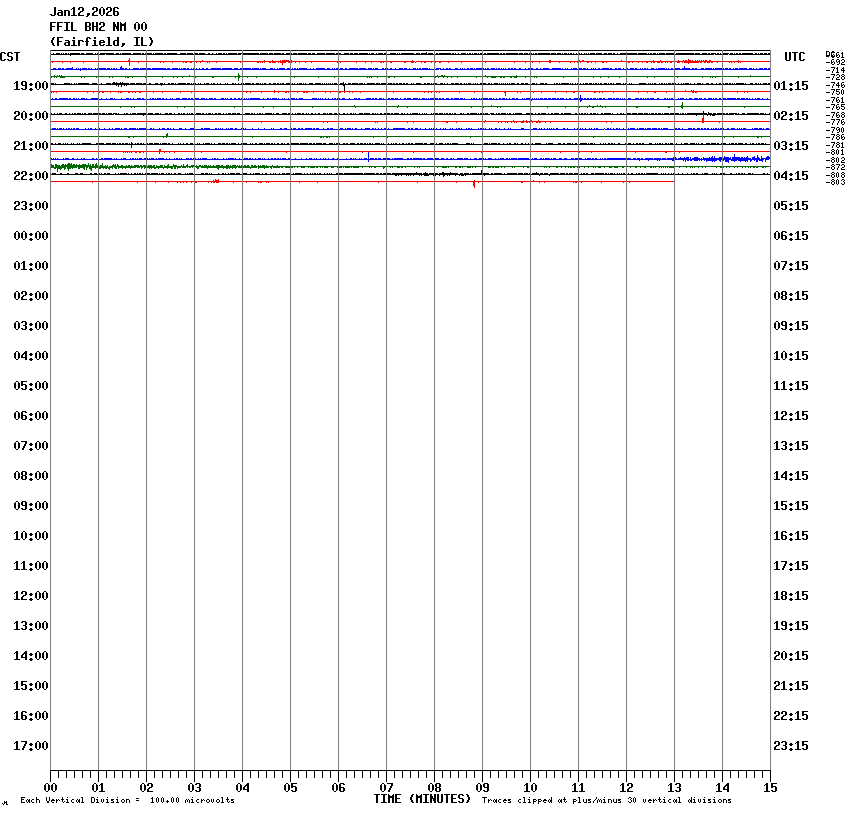The width and height of the screenshot is (850, 814).
Task: Select the FFIL BH2 NM 00 station label
Action: (98, 27)
